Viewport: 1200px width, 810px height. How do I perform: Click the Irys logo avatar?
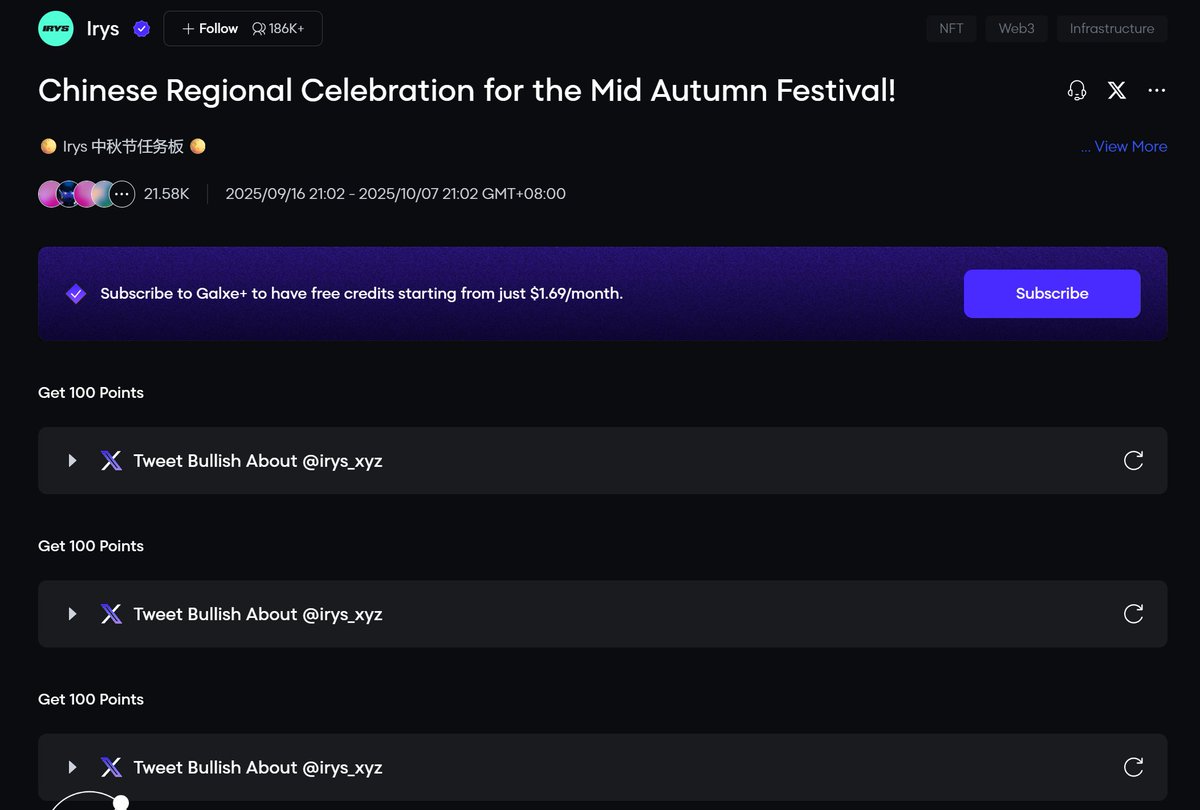tap(55, 29)
